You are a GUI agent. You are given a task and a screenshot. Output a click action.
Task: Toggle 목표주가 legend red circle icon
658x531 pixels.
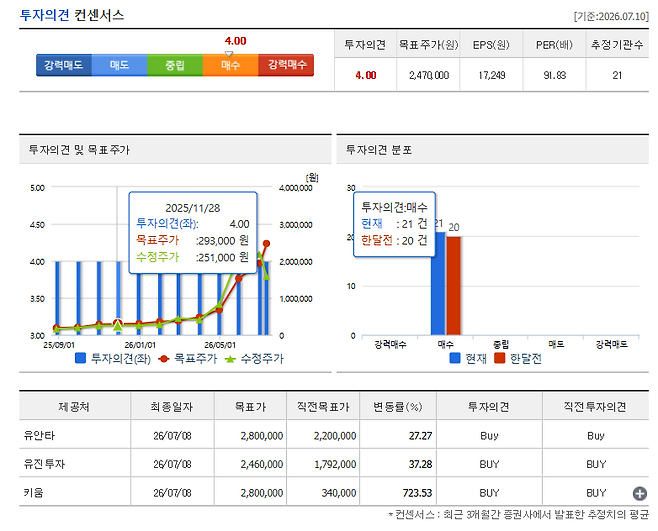(x=164, y=359)
